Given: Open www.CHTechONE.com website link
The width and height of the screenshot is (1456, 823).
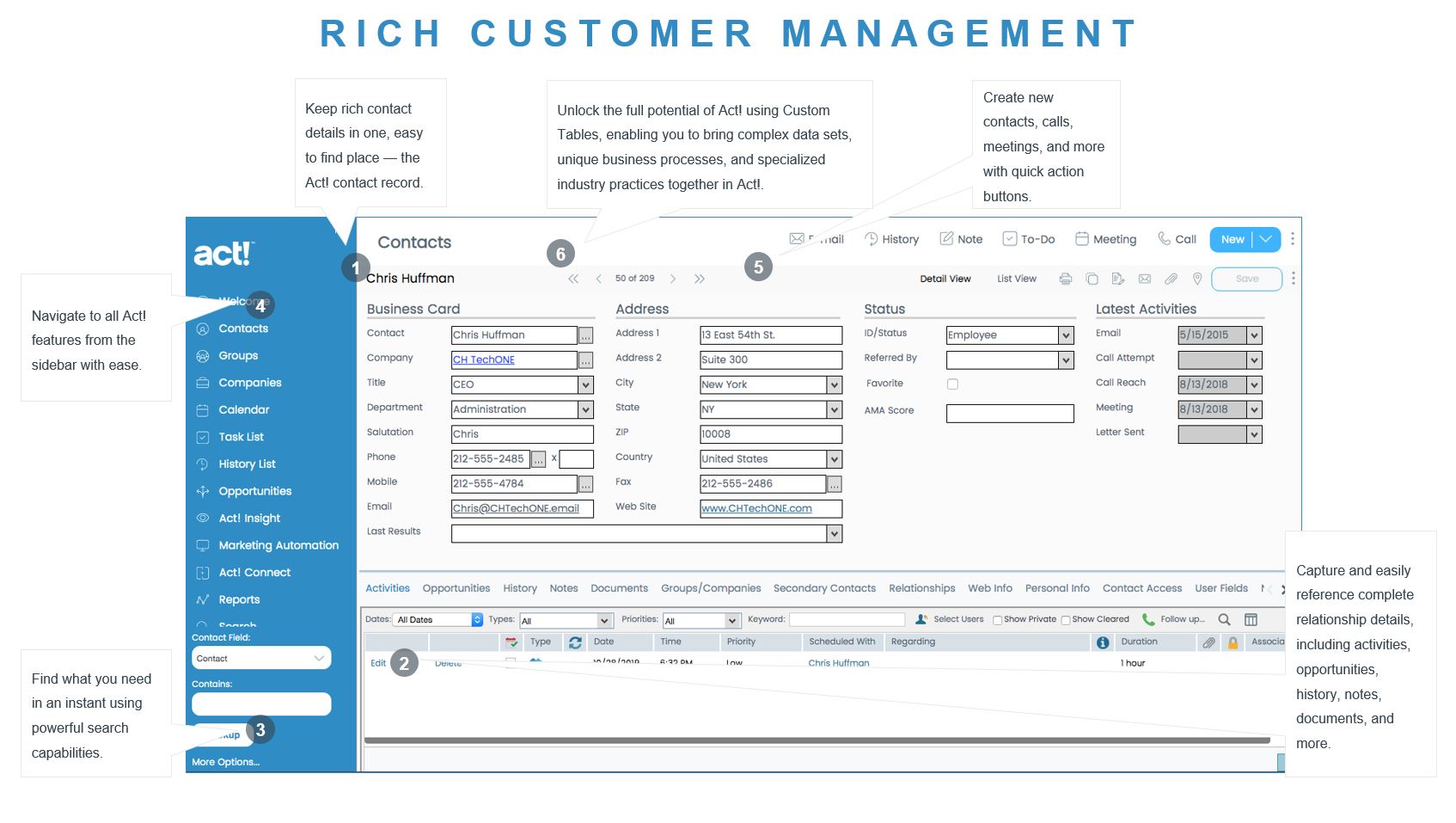Looking at the screenshot, I should coord(756,509).
